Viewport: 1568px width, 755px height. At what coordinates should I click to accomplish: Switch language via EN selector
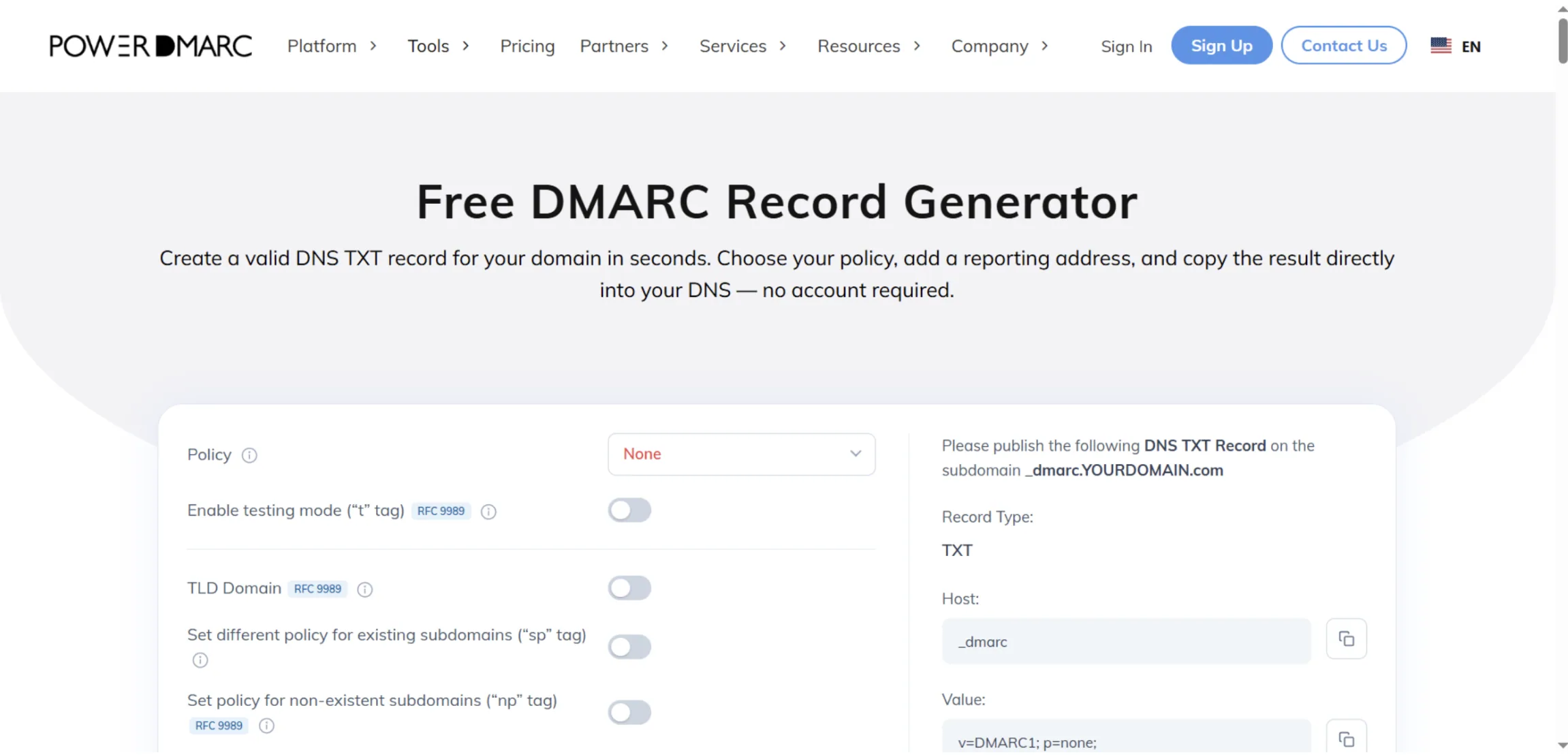(x=1471, y=46)
